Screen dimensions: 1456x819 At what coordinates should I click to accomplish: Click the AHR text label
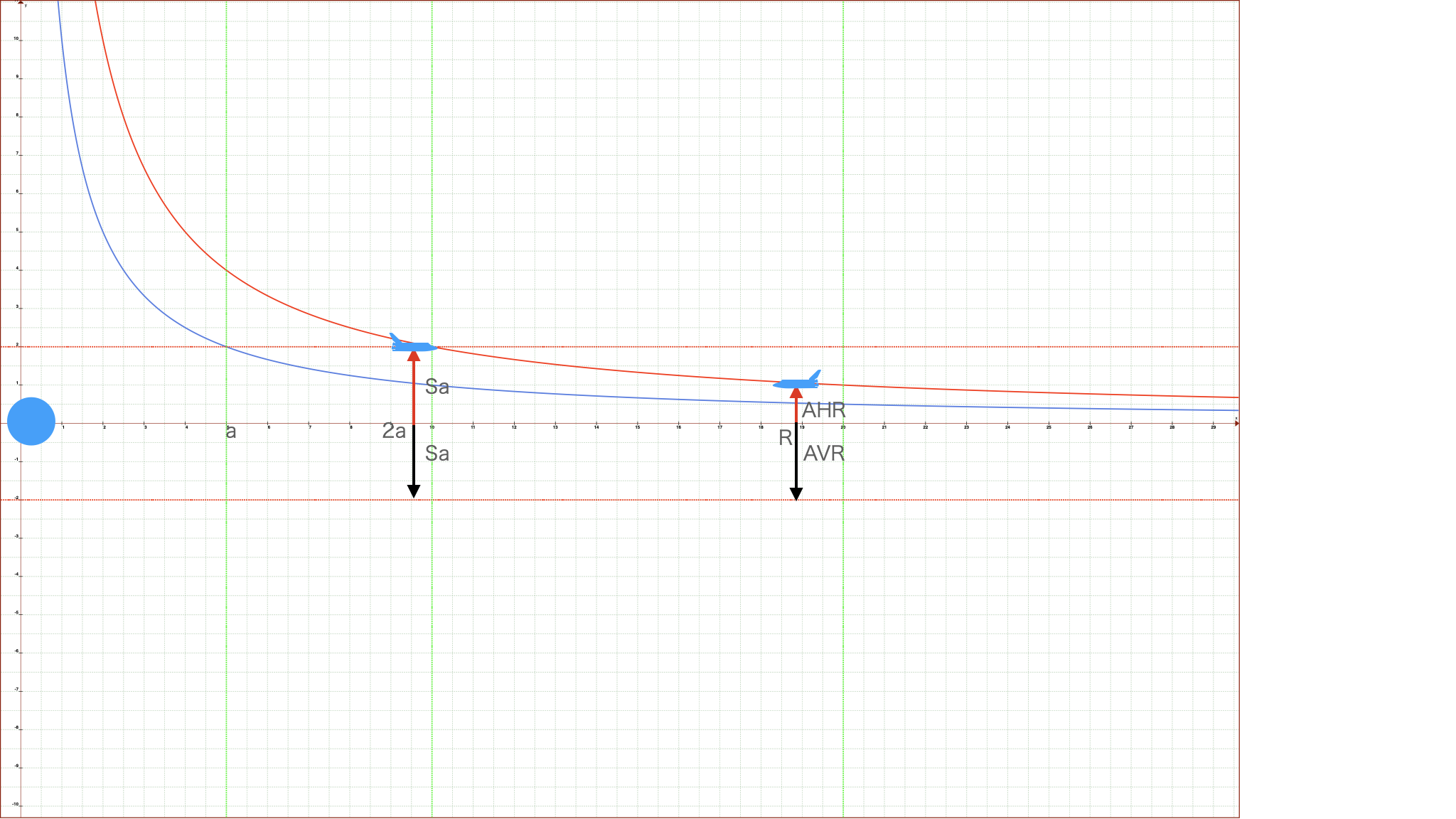click(x=823, y=410)
